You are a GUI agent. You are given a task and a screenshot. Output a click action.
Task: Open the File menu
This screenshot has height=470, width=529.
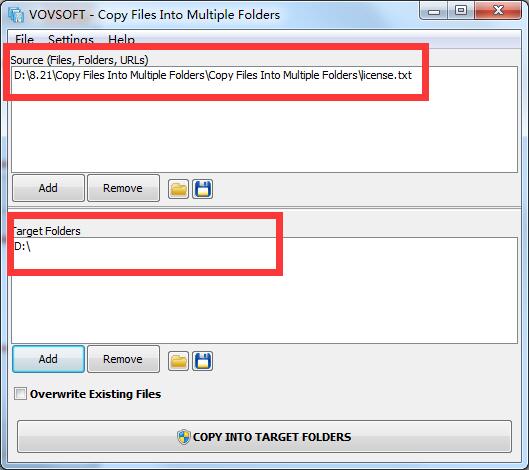pyautogui.click(x=24, y=39)
